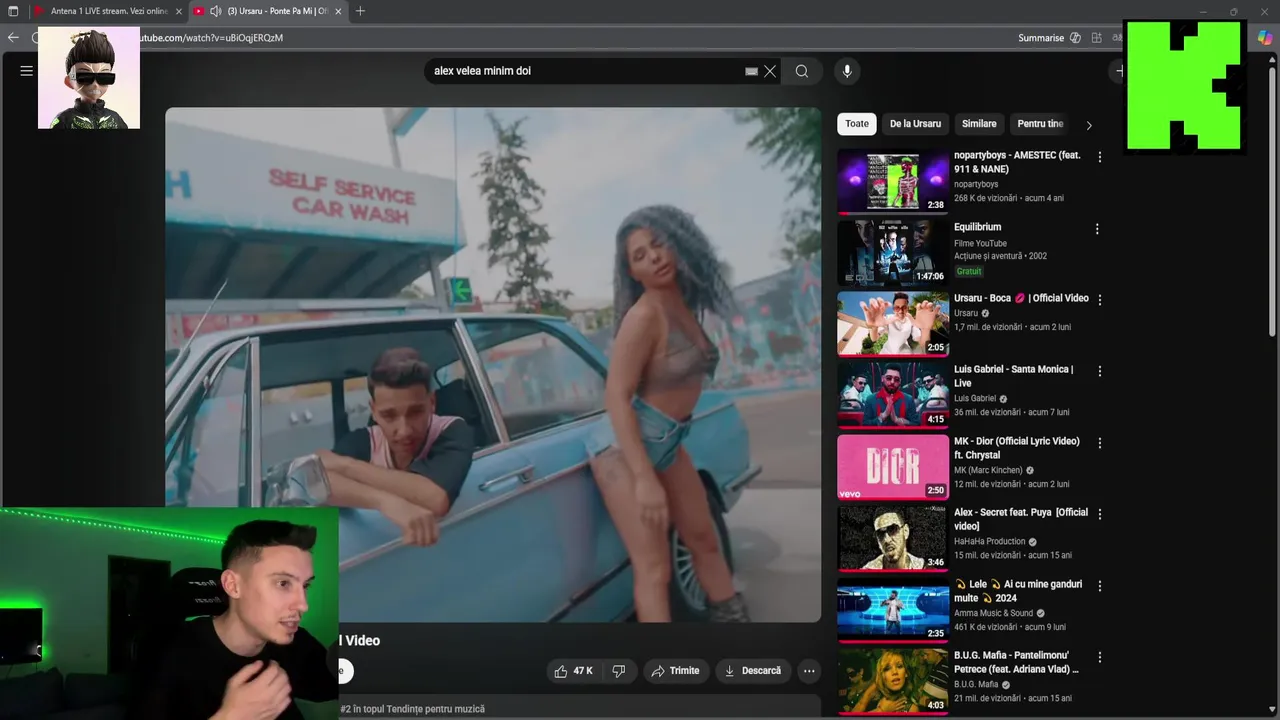Click the Trimite share button
The width and height of the screenshot is (1280, 720).
coord(675,671)
